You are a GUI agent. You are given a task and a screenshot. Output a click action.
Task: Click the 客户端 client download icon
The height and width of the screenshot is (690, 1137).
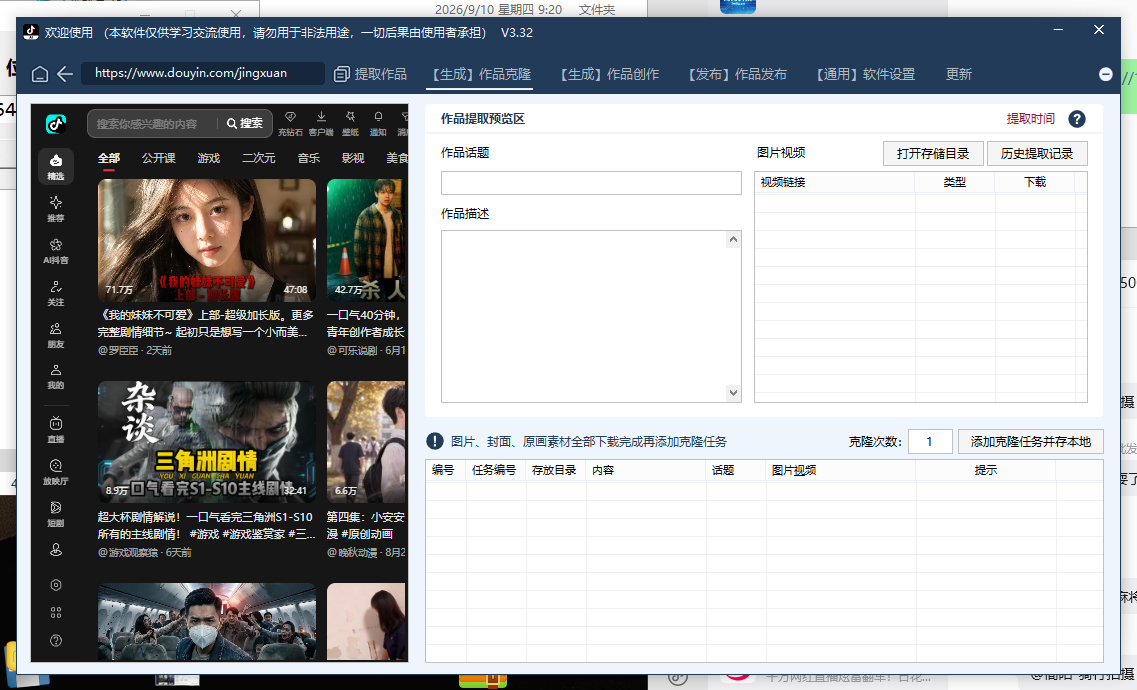click(x=321, y=124)
